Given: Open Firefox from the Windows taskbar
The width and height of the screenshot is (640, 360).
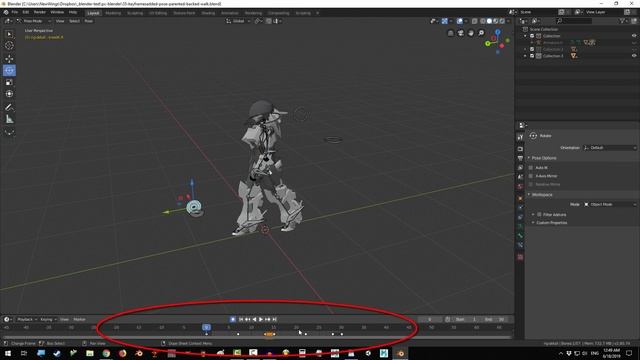Looking at the screenshot, I should 122,353.
